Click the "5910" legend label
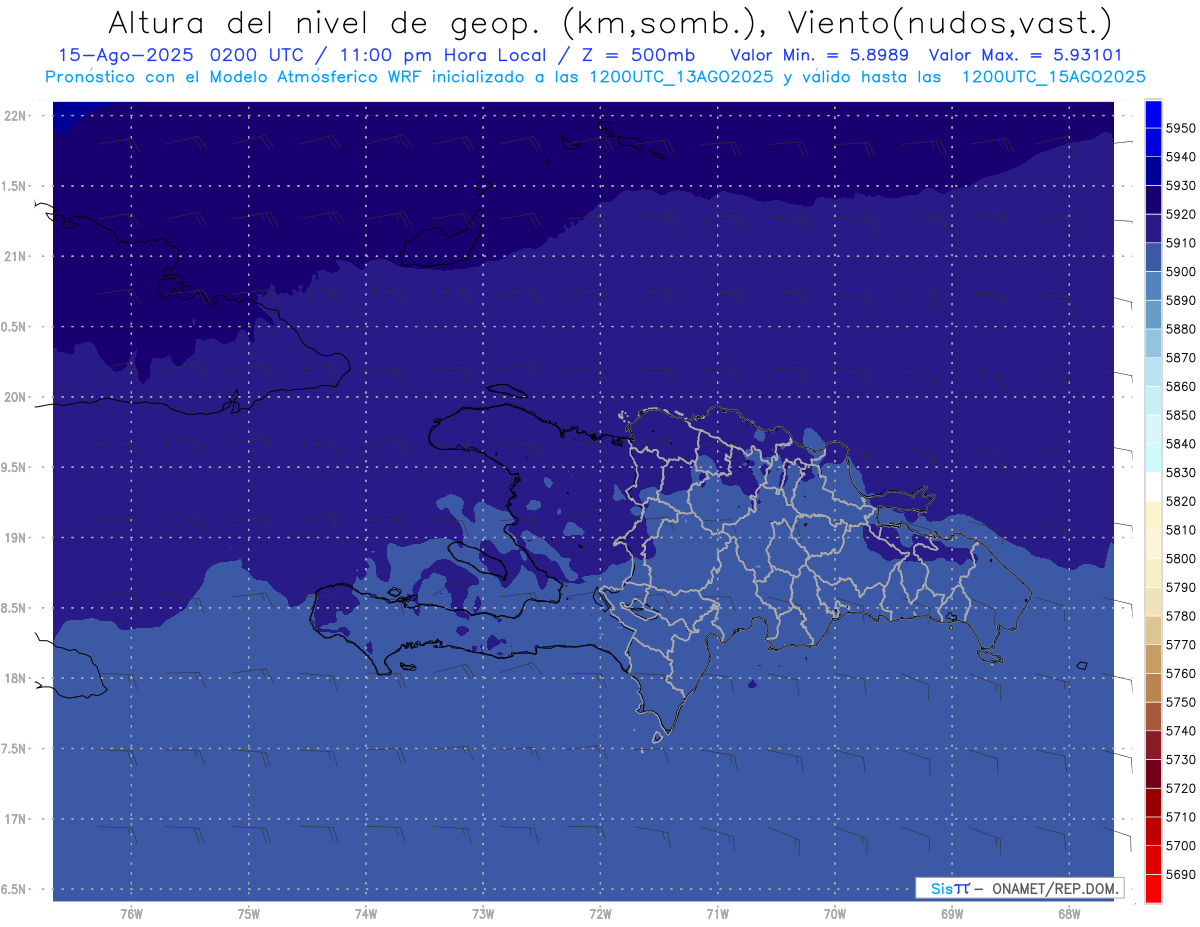This screenshot has width=1200, height=927. [1180, 243]
